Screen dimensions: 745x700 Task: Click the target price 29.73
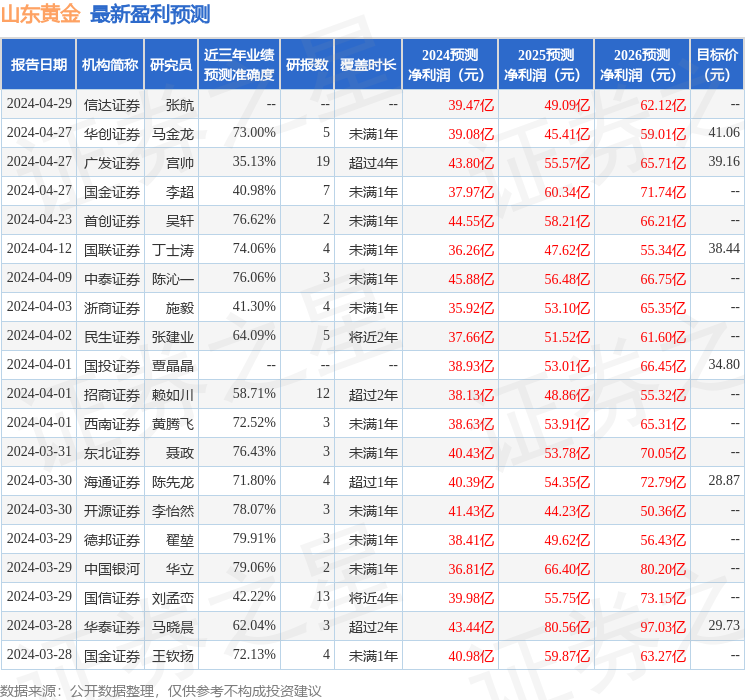(724, 625)
